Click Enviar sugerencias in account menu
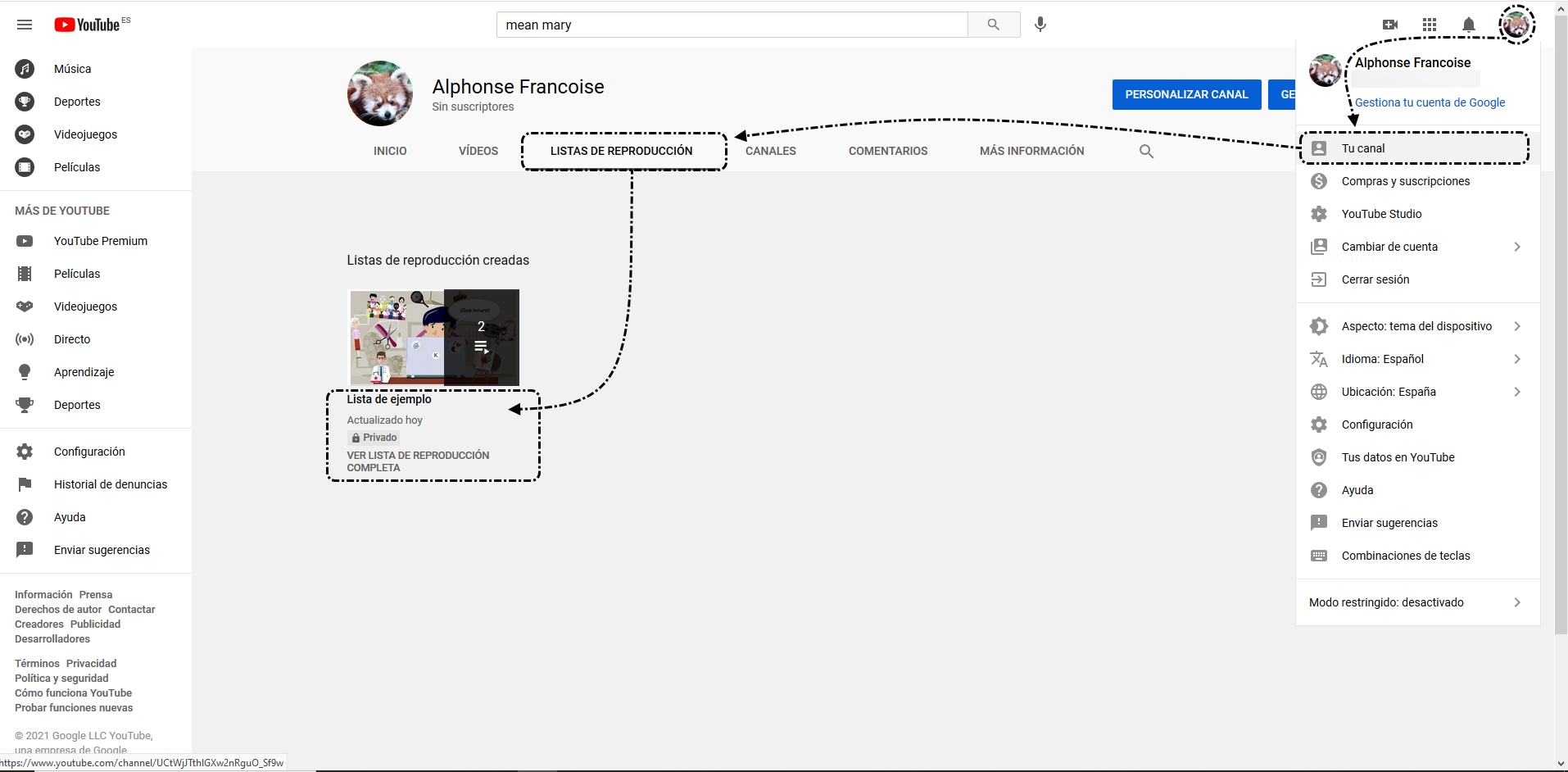The image size is (1568, 772). 1418,523
